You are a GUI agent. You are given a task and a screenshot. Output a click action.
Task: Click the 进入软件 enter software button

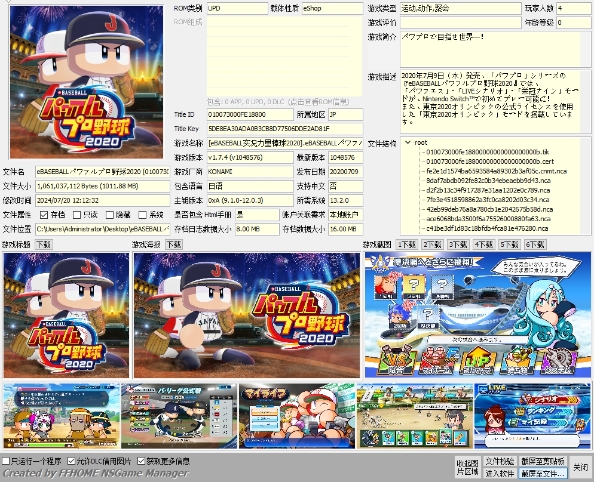pos(500,473)
